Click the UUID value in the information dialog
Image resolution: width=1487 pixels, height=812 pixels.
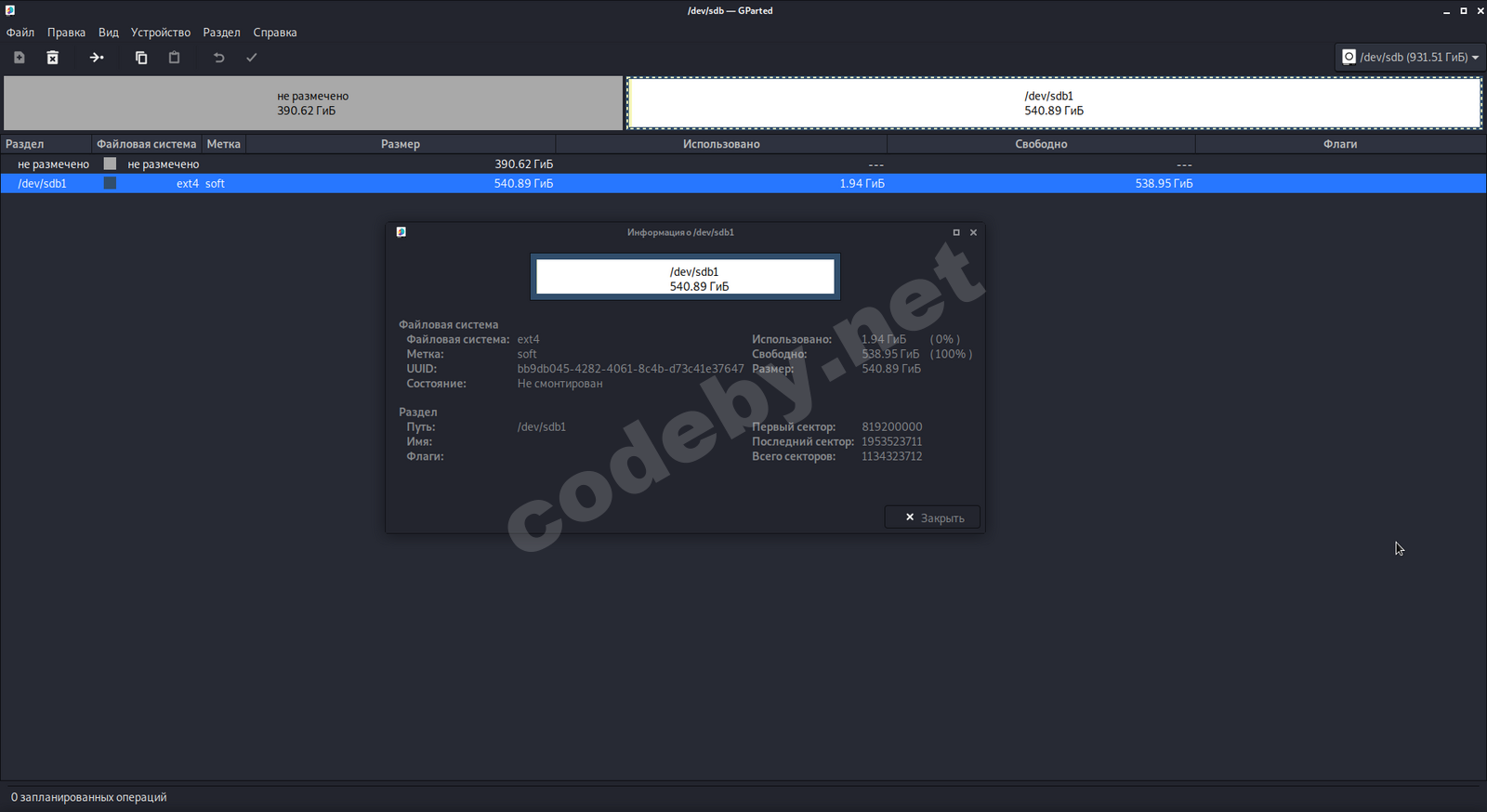point(630,369)
